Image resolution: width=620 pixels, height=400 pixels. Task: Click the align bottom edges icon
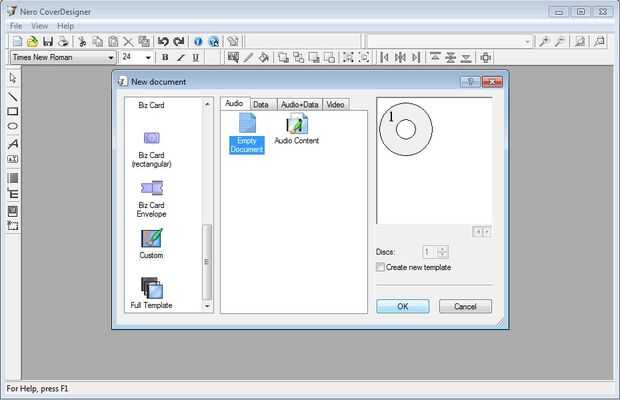pos(466,58)
